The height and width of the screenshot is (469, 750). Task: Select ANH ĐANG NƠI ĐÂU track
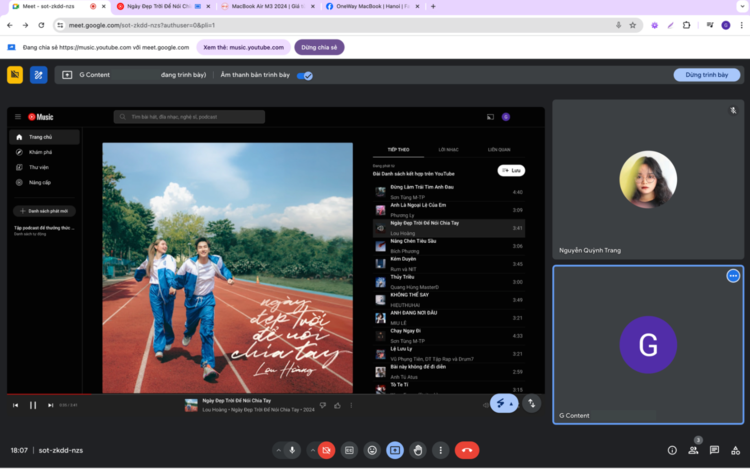(x=449, y=318)
